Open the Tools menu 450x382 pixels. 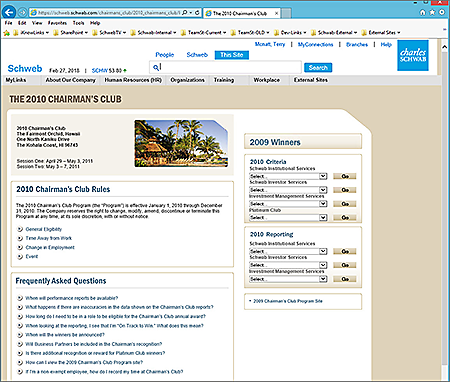(x=78, y=23)
